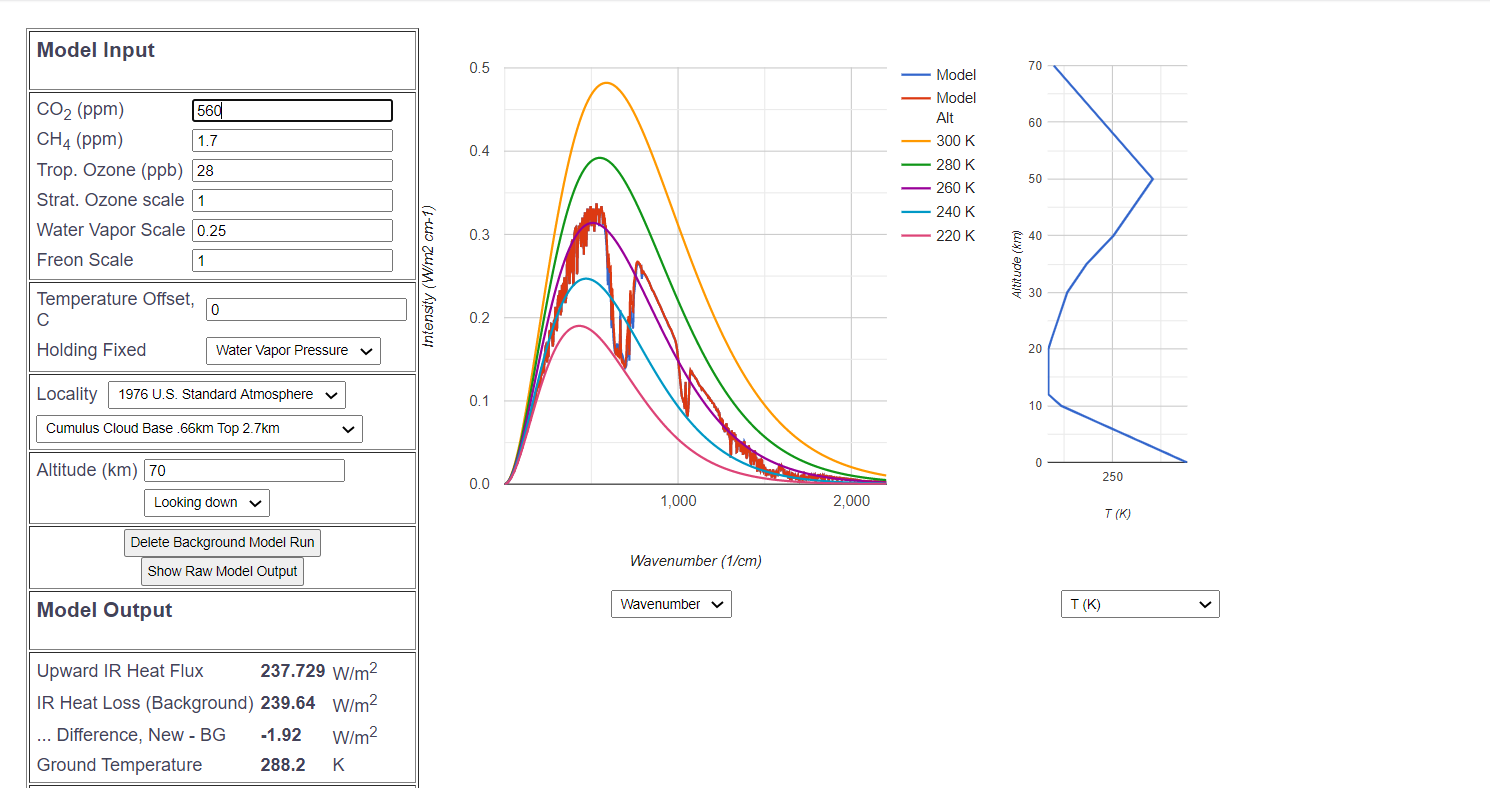Click the Temperature Offset input field

(x=306, y=310)
